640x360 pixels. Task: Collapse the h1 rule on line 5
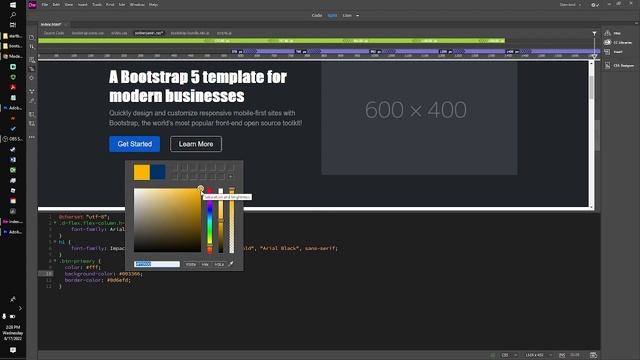(x=55, y=242)
